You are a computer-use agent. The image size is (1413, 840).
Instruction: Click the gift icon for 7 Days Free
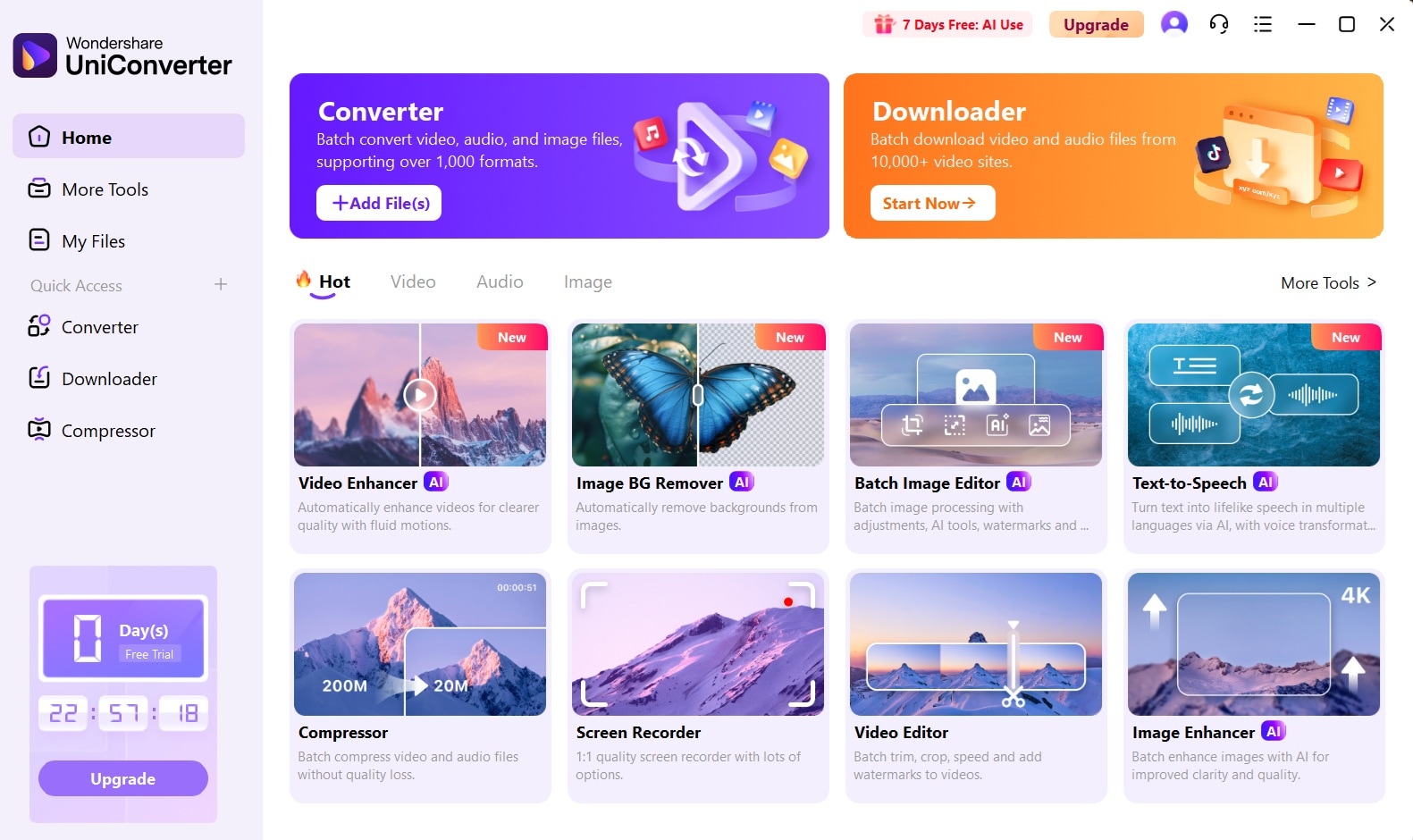point(884,24)
